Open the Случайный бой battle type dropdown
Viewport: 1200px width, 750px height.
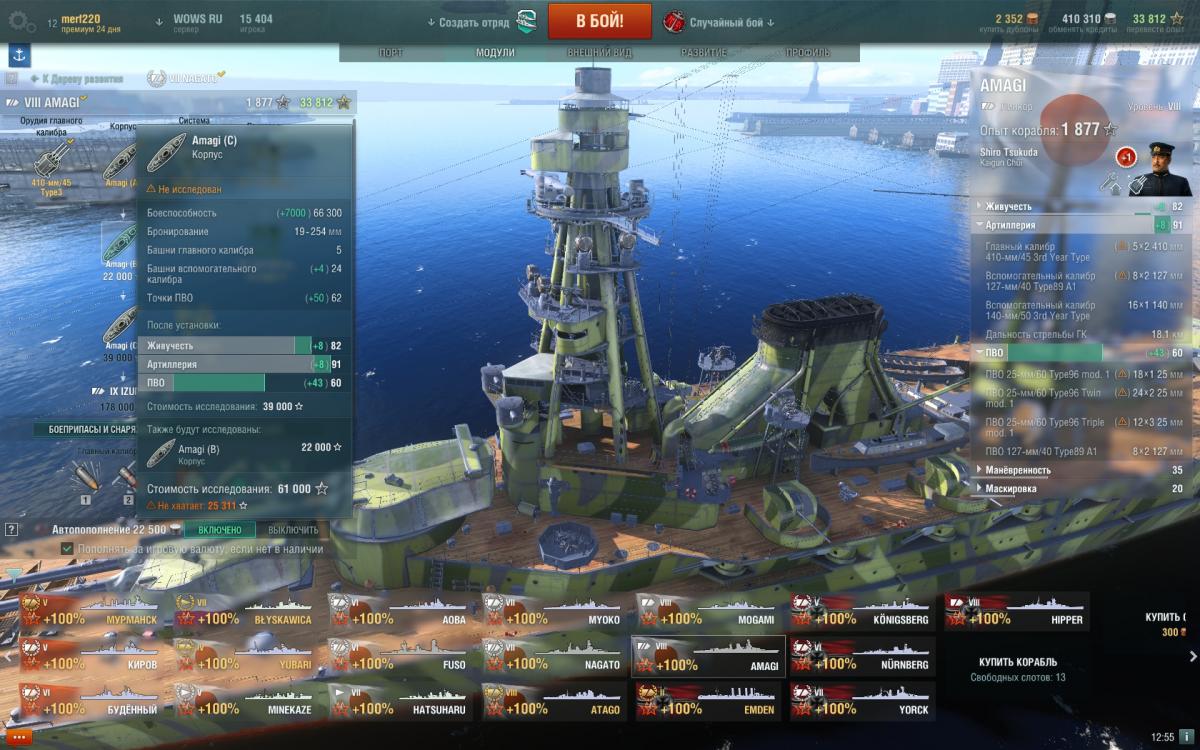point(724,22)
